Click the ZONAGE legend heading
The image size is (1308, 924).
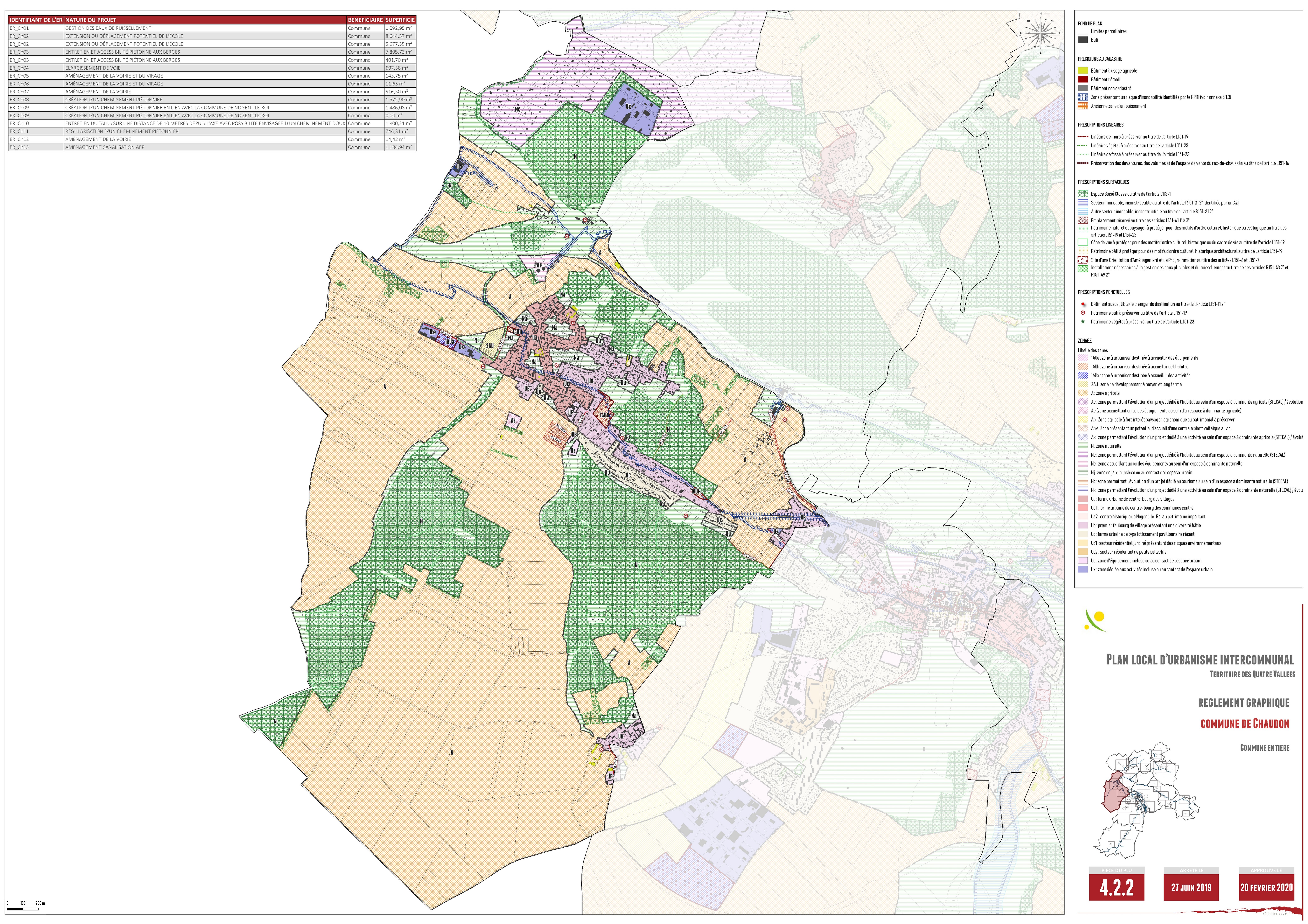tap(1085, 341)
